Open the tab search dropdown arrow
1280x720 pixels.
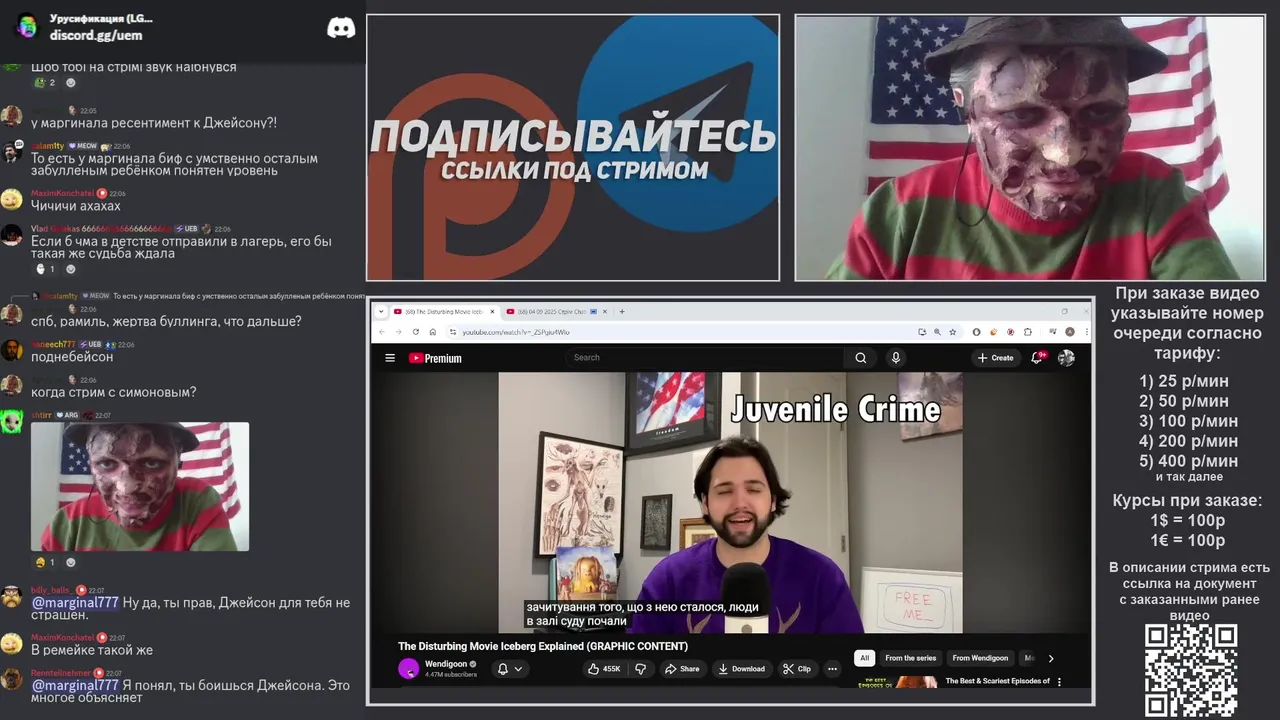click(381, 311)
